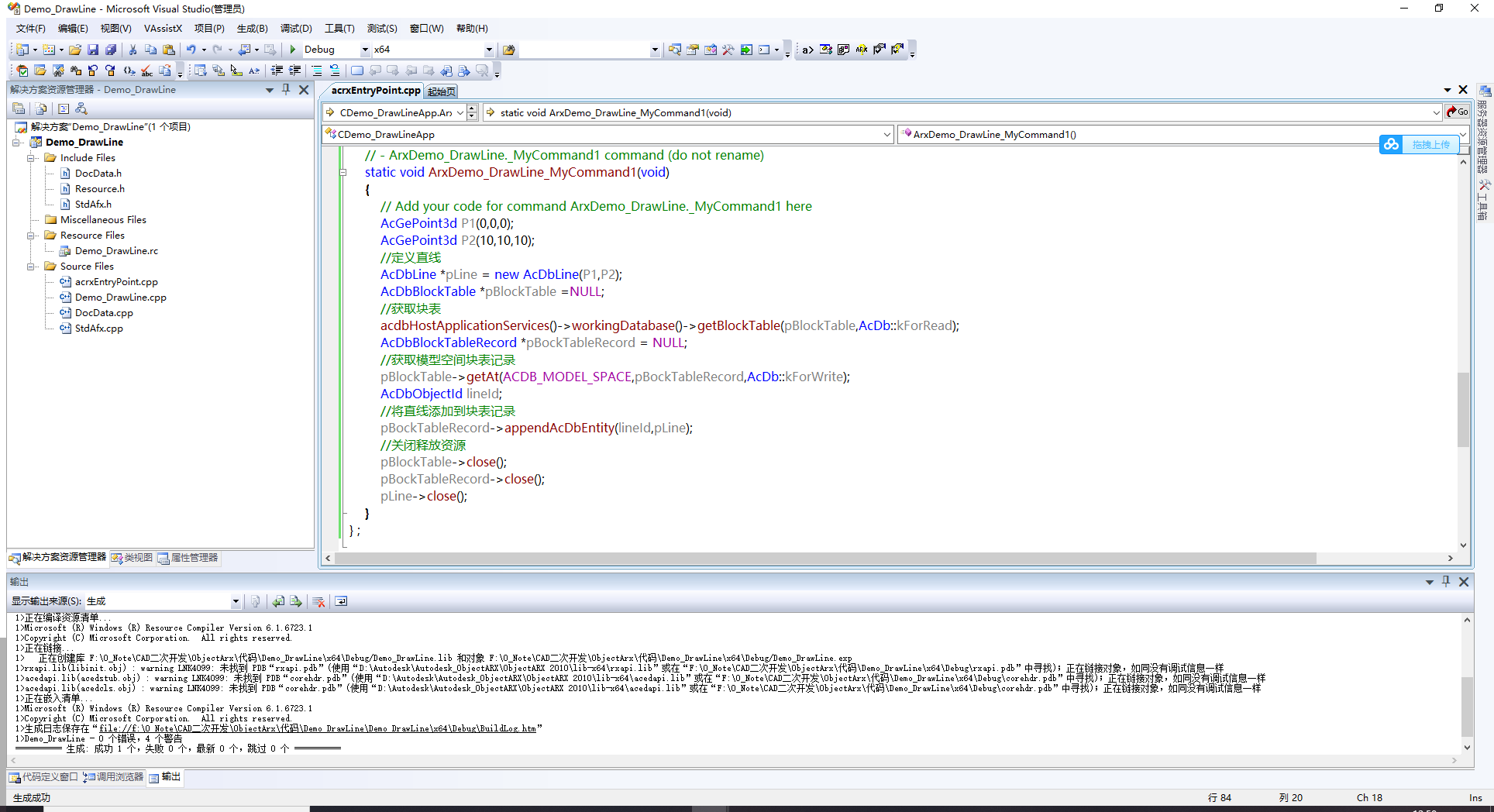Screen dimensions: 1494x812
Task: Click the Go button icon in VA navigation bar
Action: [x=1457, y=112]
